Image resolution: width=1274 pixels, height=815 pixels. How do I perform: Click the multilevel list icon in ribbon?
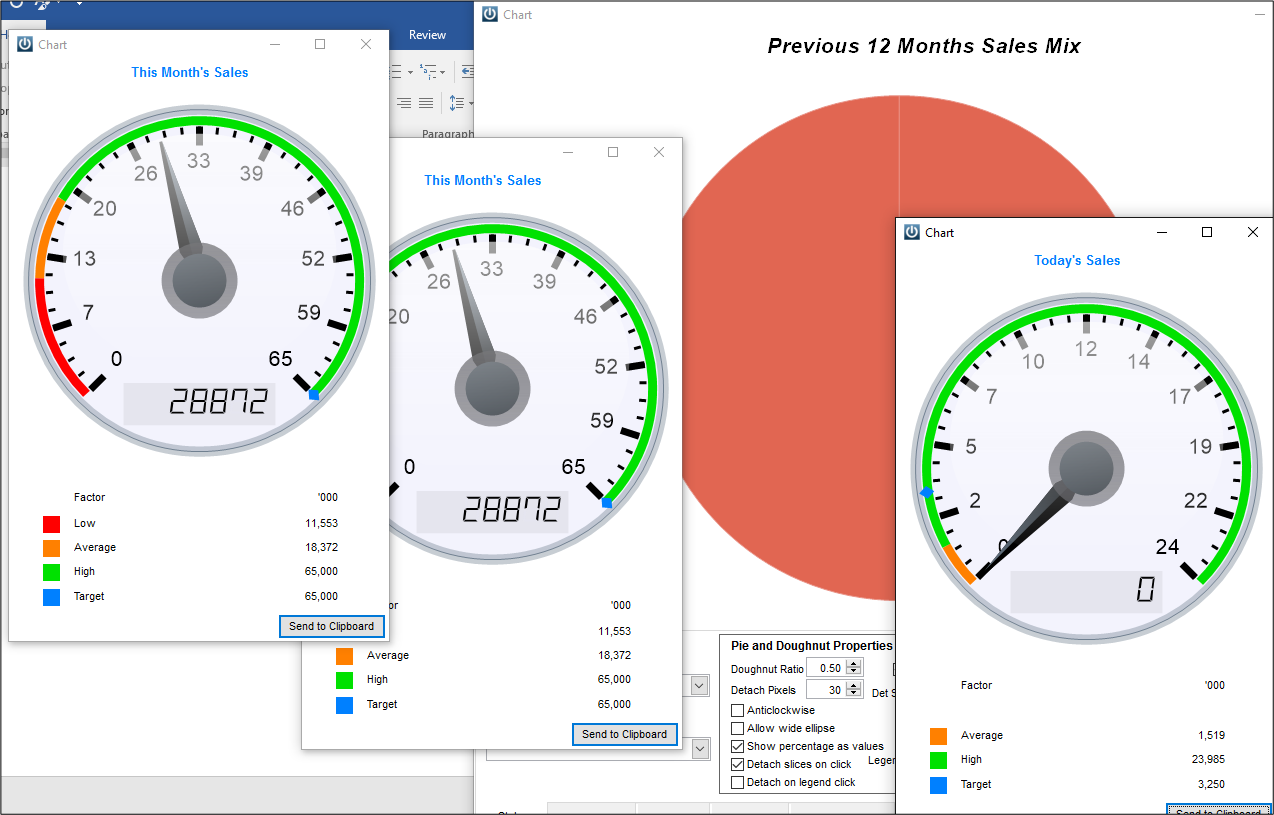[429, 72]
